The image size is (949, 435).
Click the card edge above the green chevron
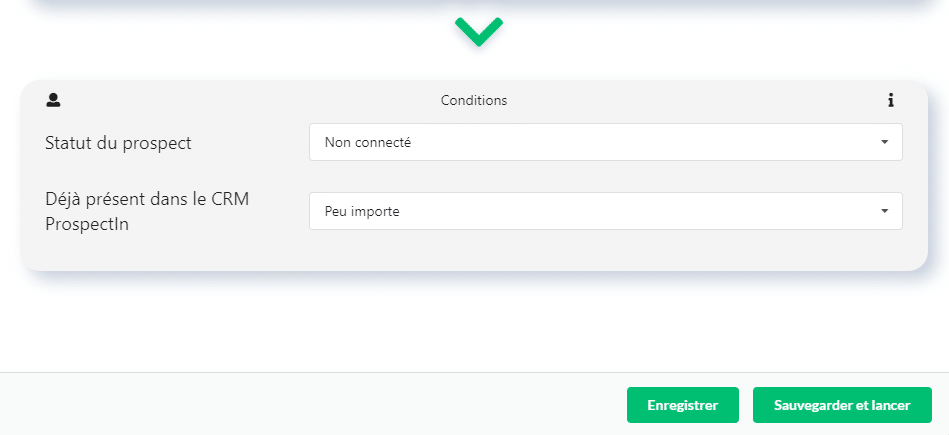479,4
